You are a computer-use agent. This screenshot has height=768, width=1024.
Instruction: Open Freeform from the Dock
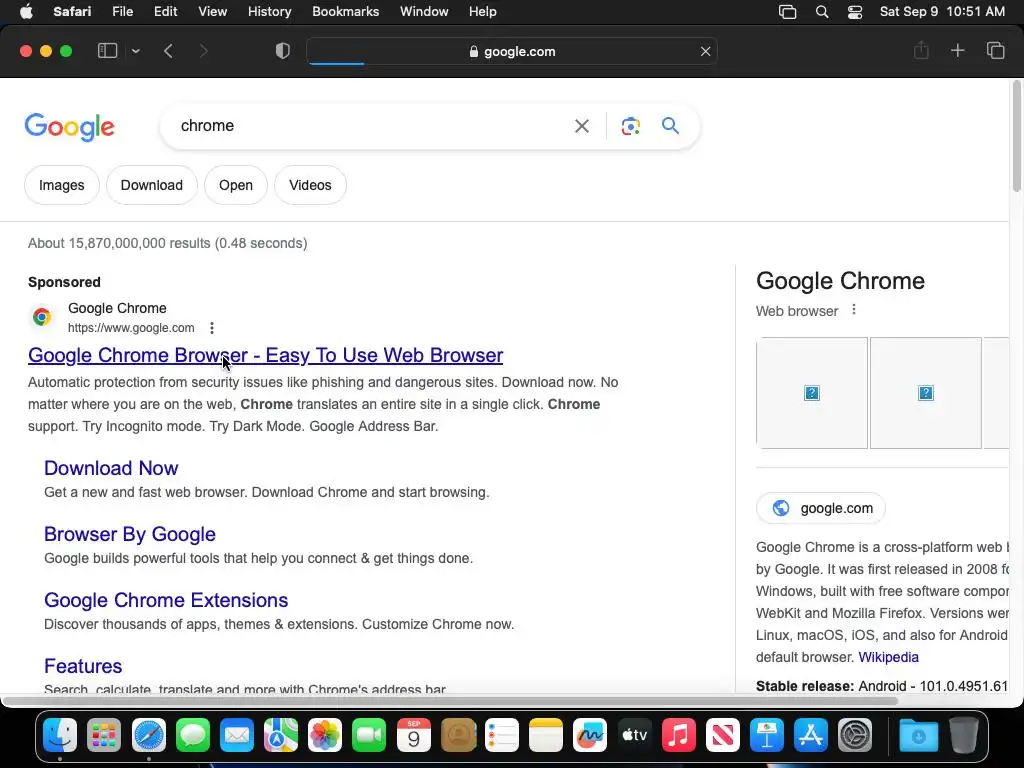[x=590, y=735]
